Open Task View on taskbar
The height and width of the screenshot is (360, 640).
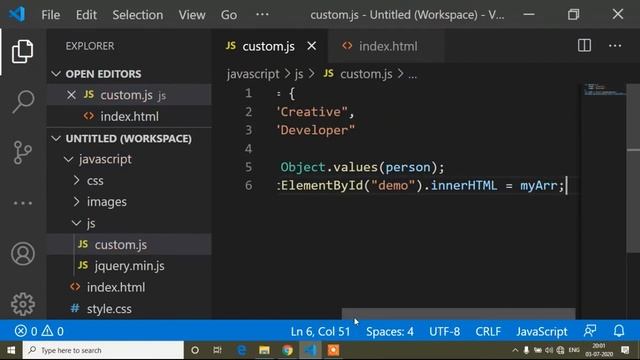(217, 350)
